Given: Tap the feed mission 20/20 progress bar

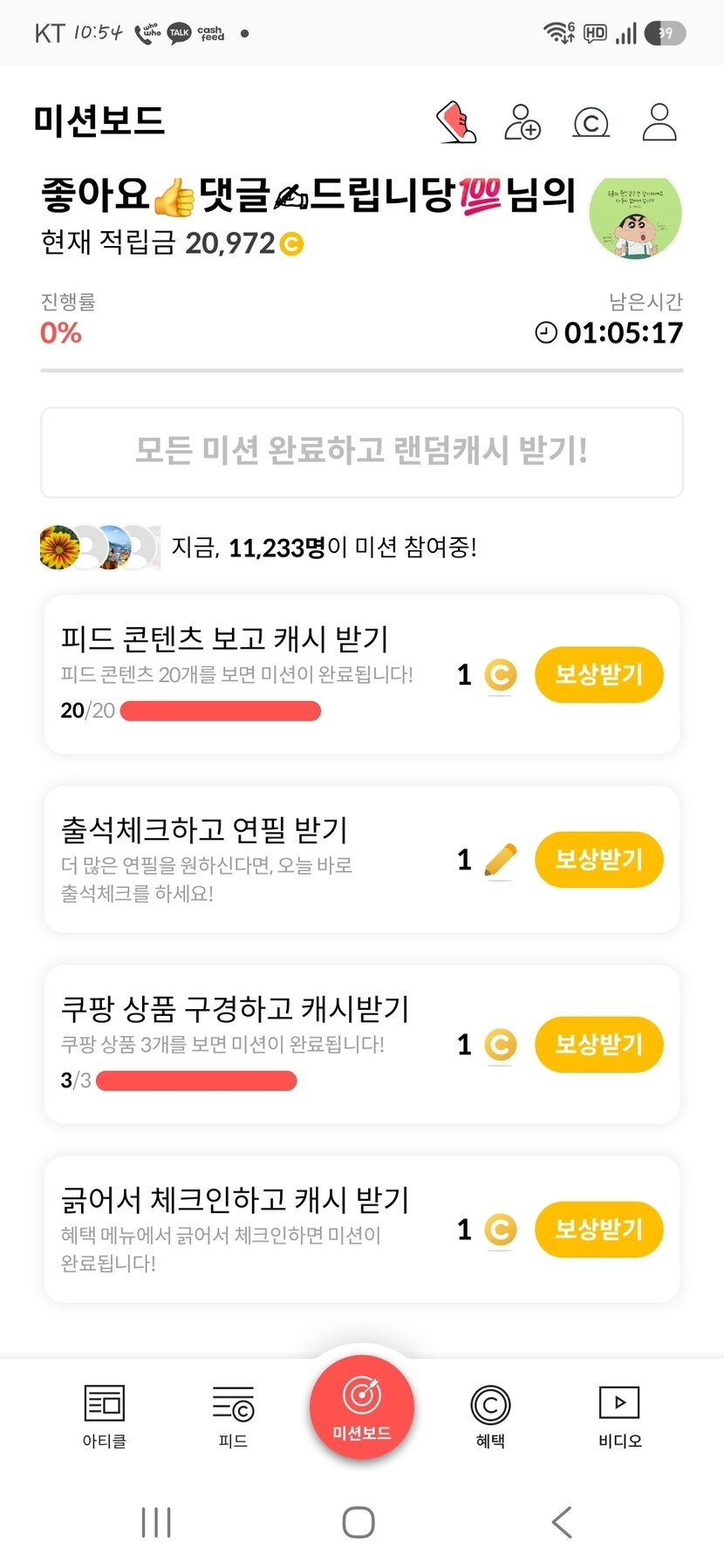Looking at the screenshot, I should [221, 711].
